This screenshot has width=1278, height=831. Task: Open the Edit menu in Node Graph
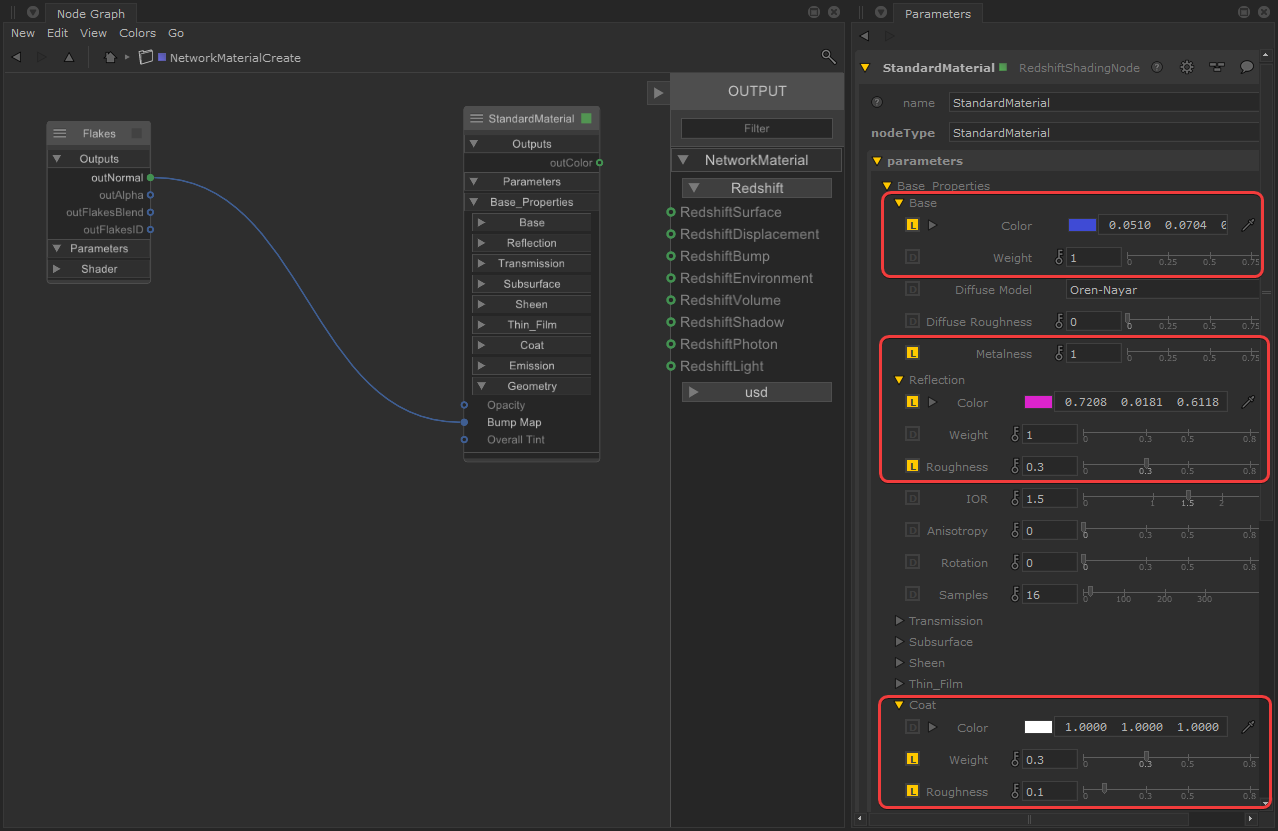click(58, 33)
